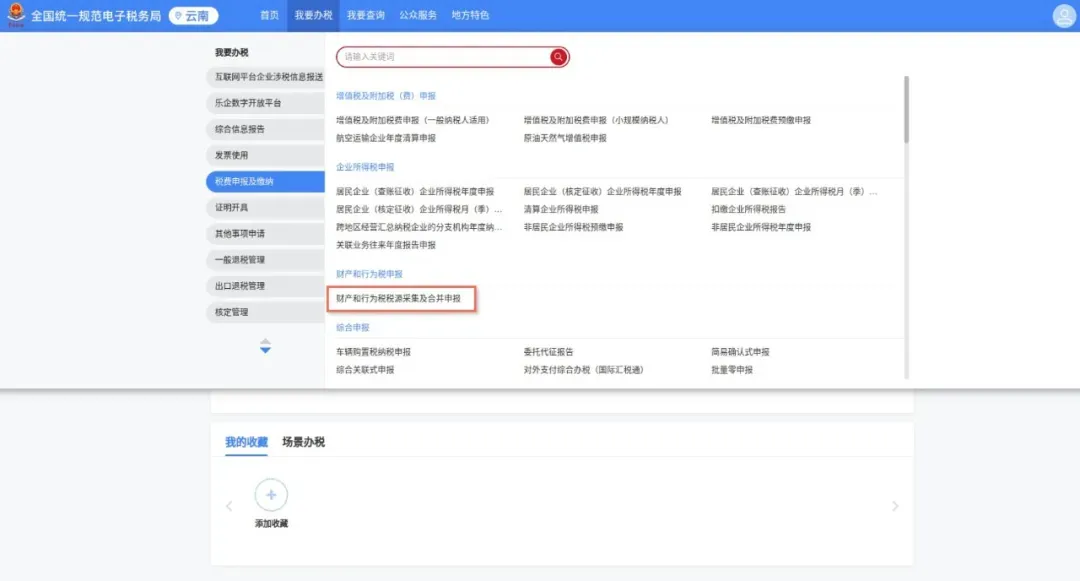Open 居民企业(核定征收)企业所得税月(季) link

(x=419, y=209)
